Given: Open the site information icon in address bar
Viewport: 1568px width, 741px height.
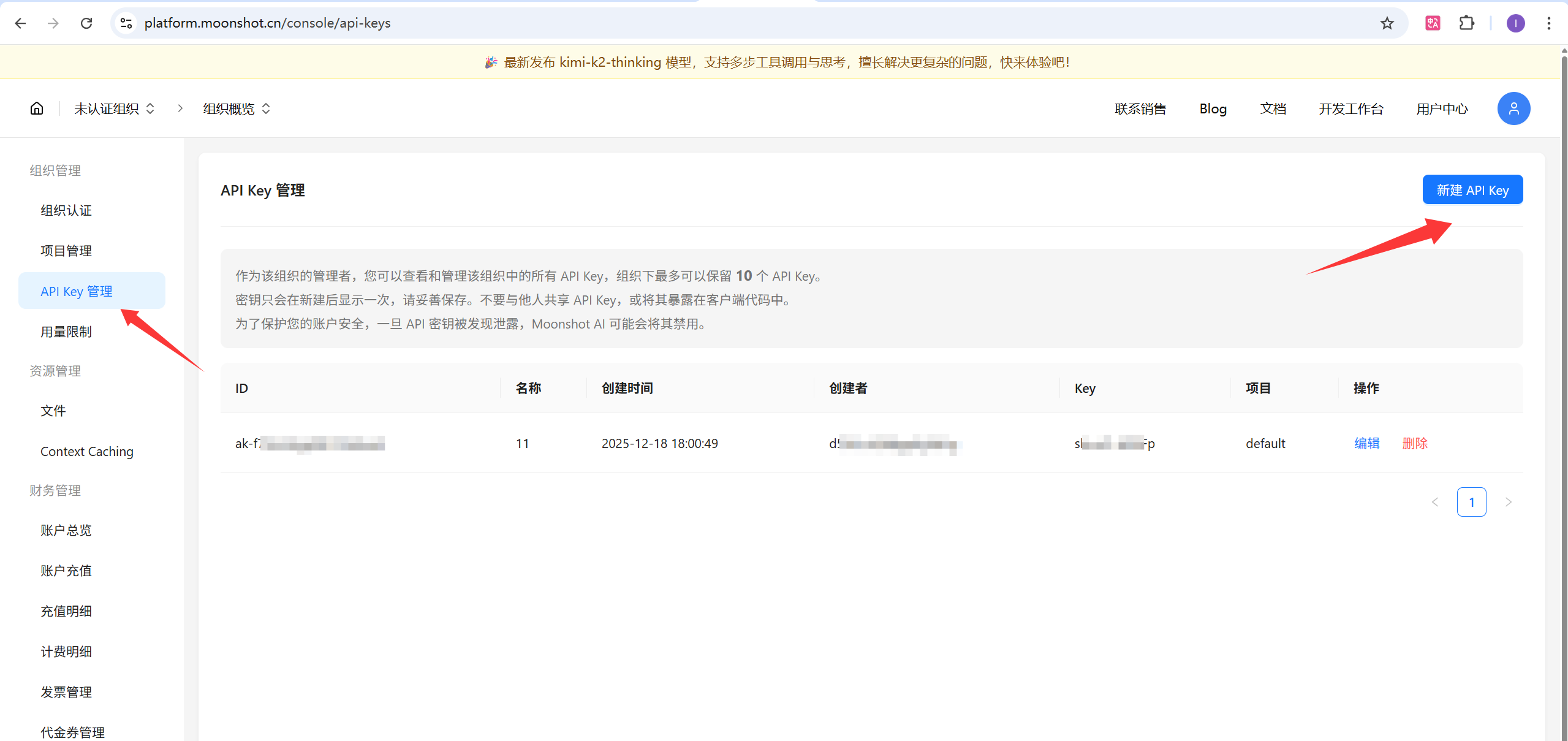Looking at the screenshot, I should 126,23.
